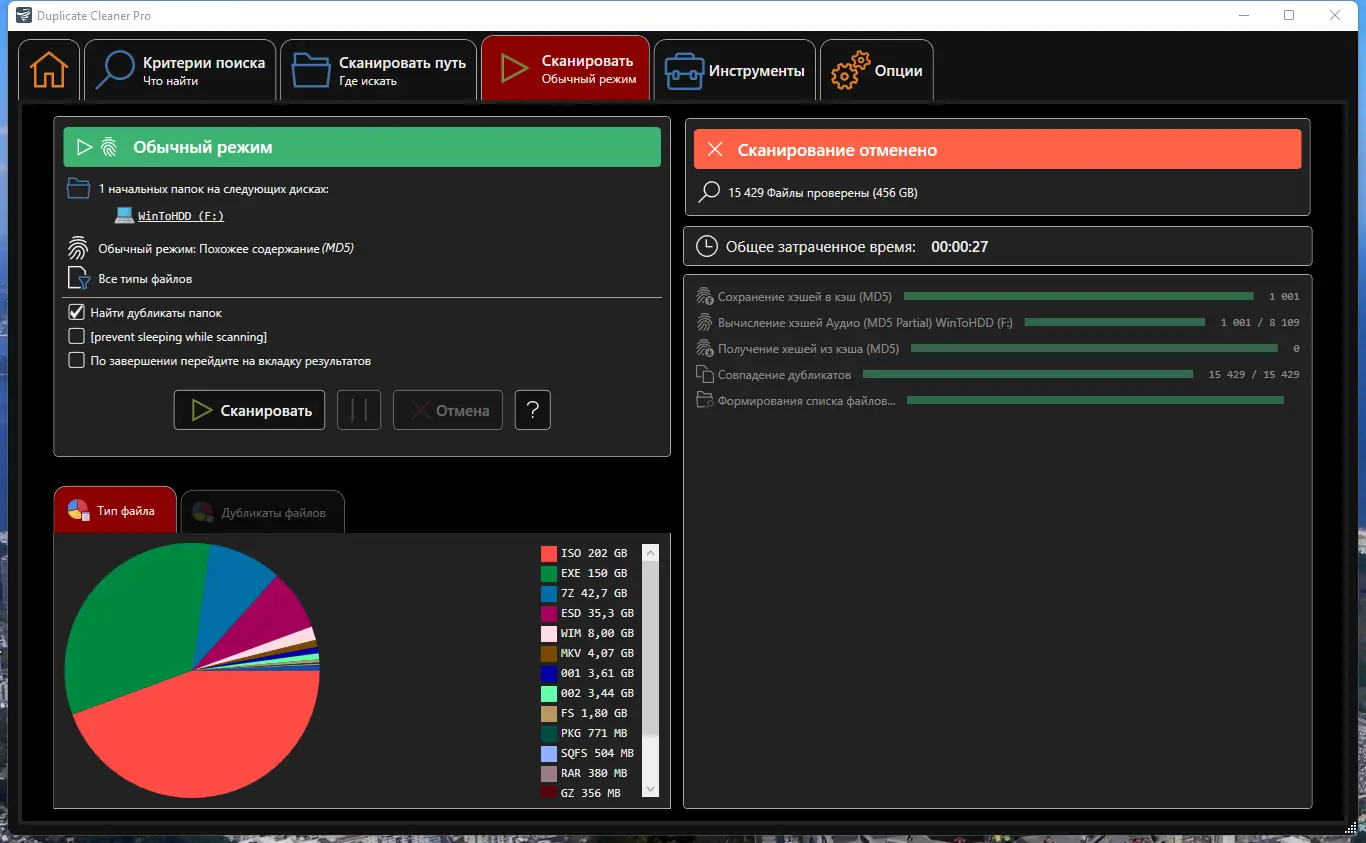Click the FS 1,80 GB legend entry
The width and height of the screenshot is (1366, 843).
tap(584, 713)
